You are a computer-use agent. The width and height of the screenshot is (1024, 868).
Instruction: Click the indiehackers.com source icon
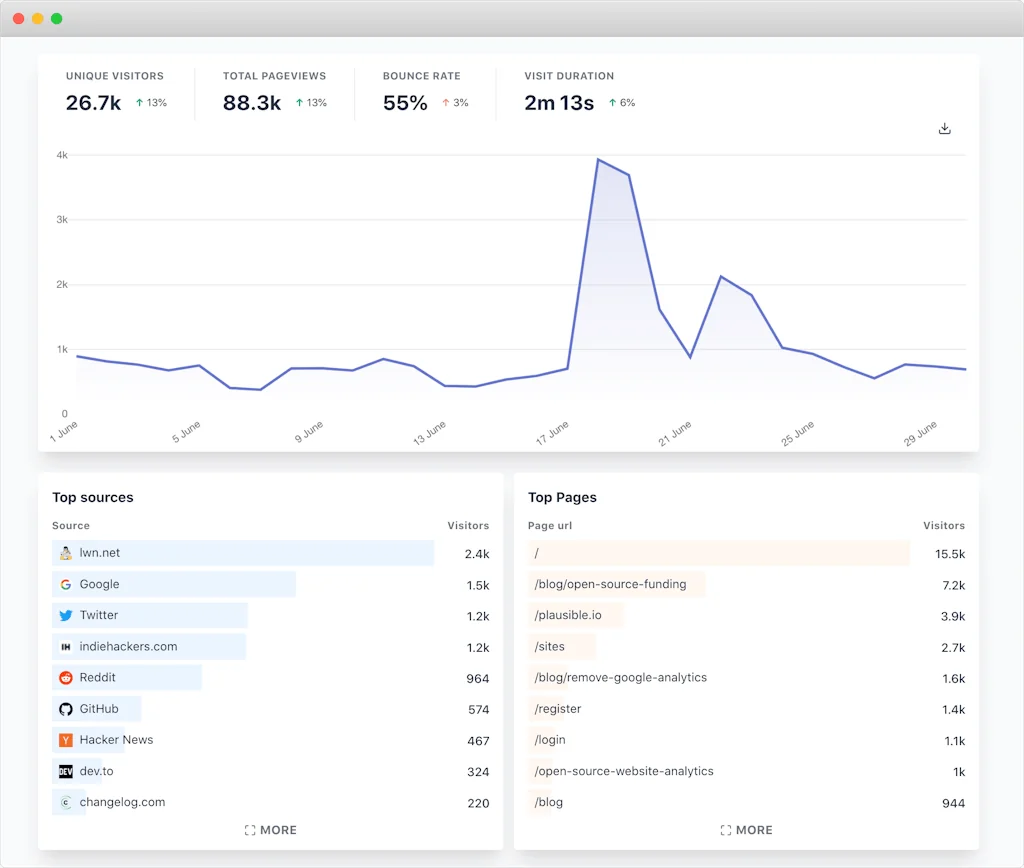click(67, 646)
